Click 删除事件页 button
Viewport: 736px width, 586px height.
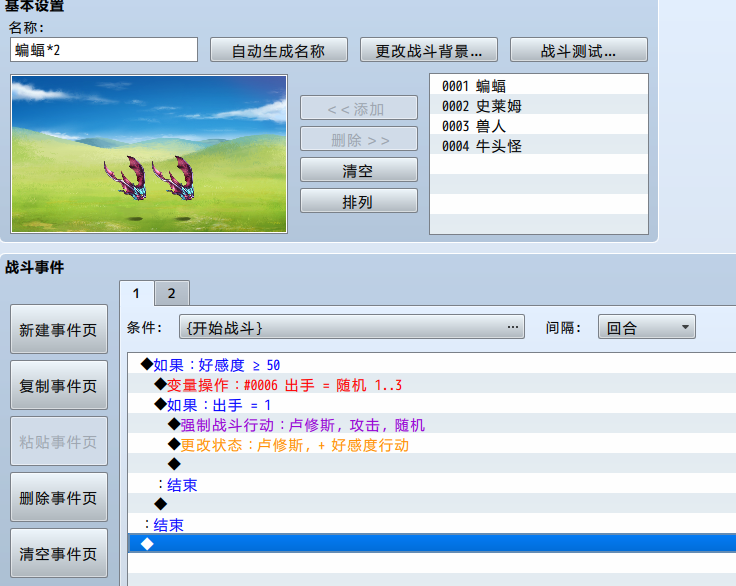click(x=59, y=497)
